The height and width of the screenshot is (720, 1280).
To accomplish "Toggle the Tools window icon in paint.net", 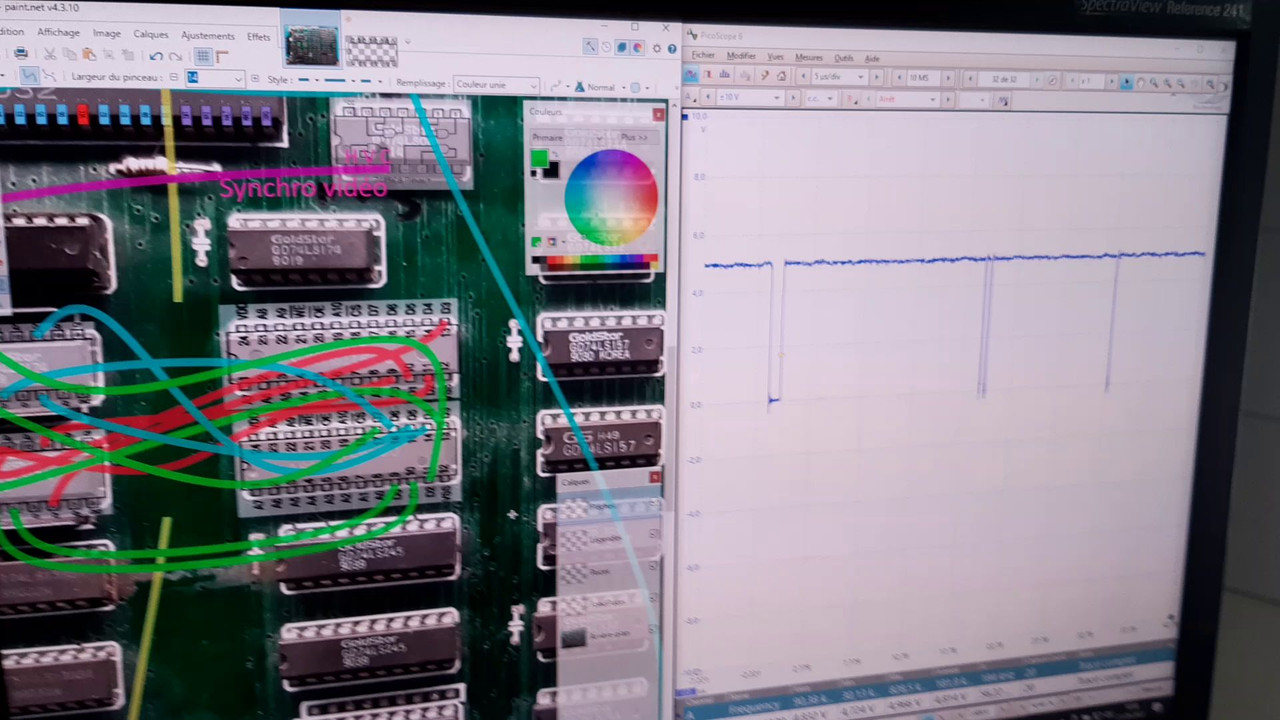I will coord(590,46).
